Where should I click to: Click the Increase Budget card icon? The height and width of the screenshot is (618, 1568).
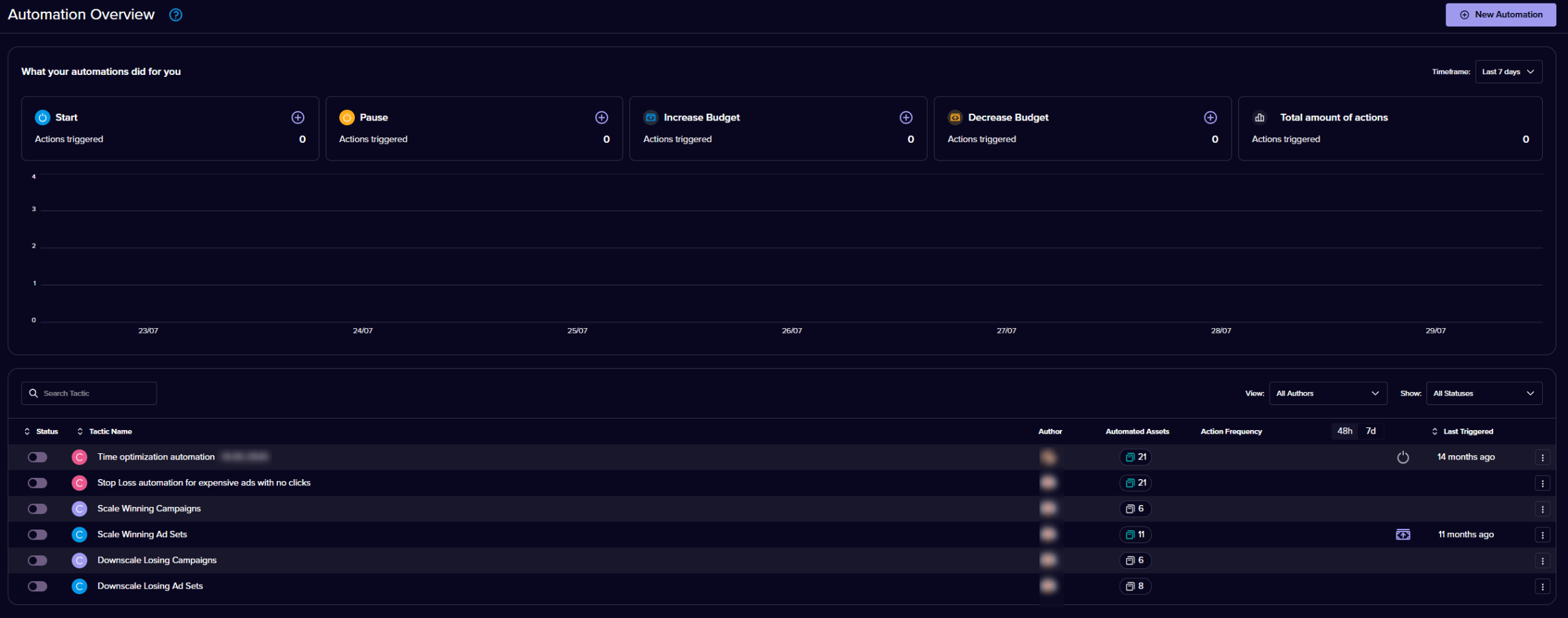(x=650, y=118)
